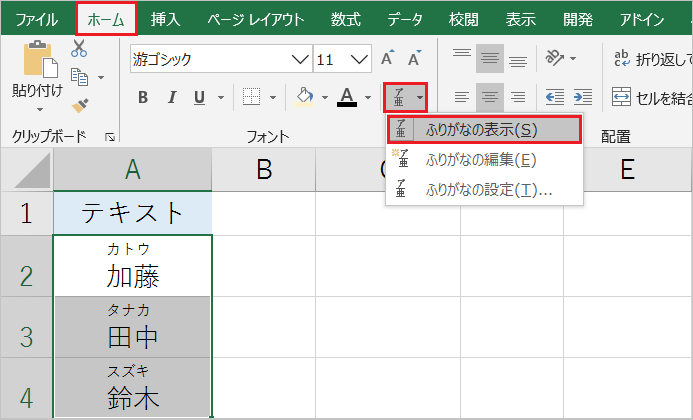Click the Cut scissors icon
The width and height of the screenshot is (693, 420).
(x=79, y=48)
